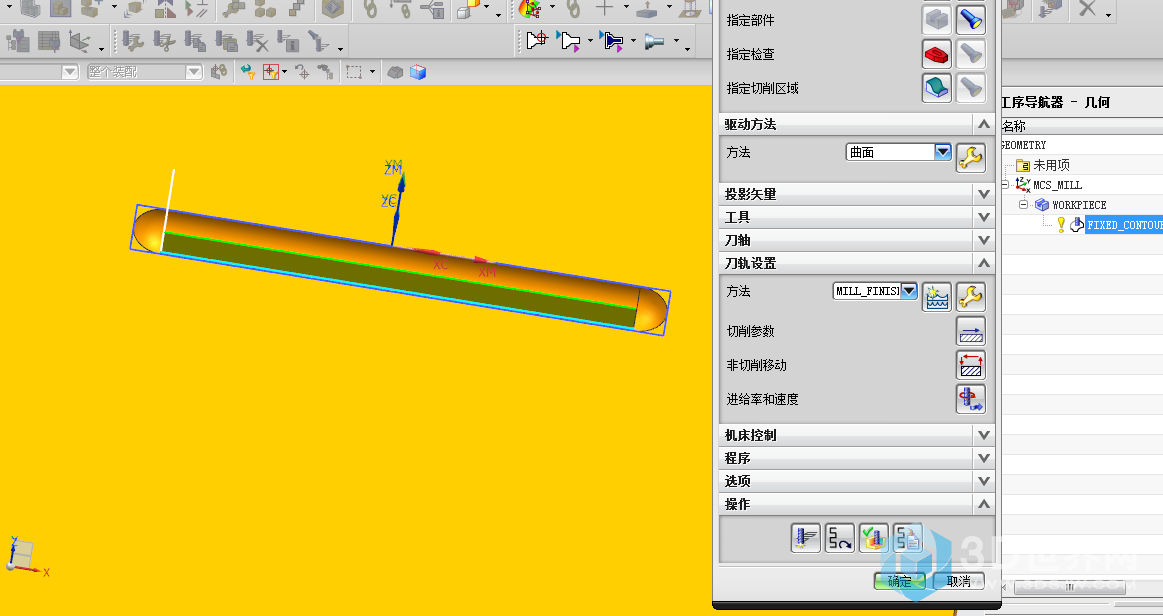Click drill with wrench edit icon

pyautogui.click(x=133, y=41)
